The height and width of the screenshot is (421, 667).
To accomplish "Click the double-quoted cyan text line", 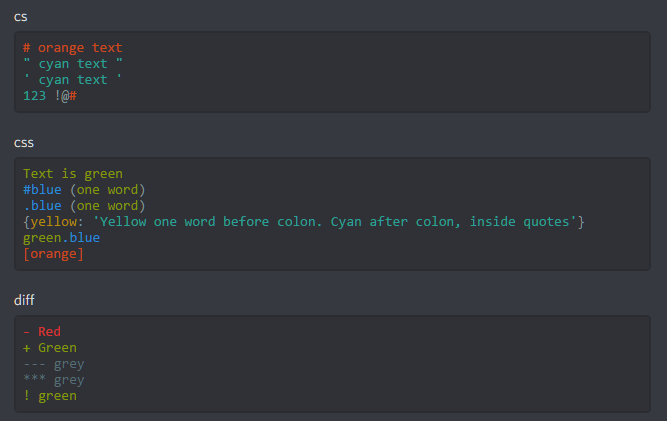I will pyautogui.click(x=72, y=64).
